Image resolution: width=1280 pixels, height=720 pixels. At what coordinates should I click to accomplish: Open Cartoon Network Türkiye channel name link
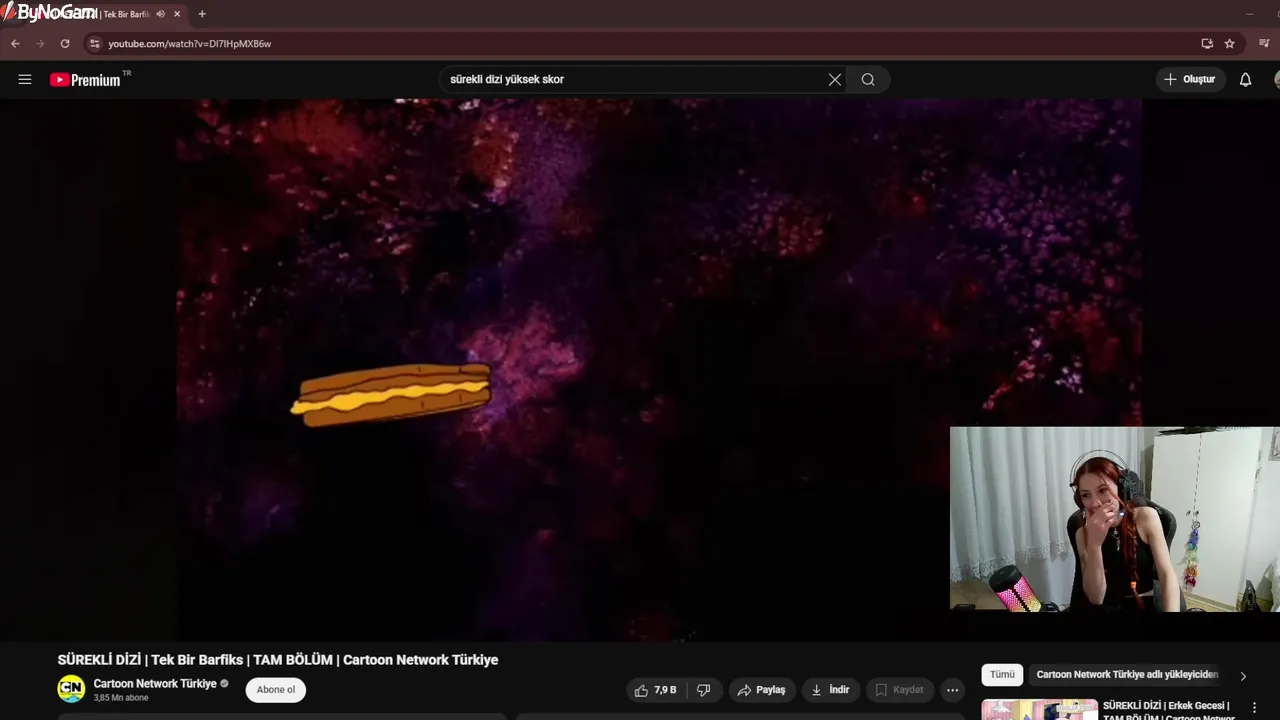click(x=155, y=684)
